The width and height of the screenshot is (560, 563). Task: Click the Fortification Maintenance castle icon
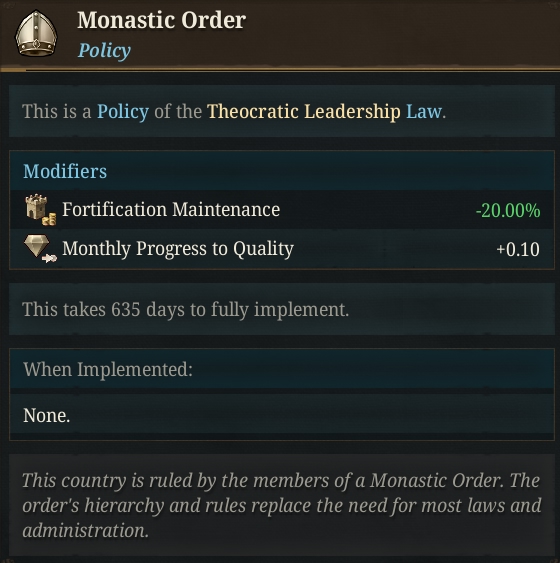40,210
